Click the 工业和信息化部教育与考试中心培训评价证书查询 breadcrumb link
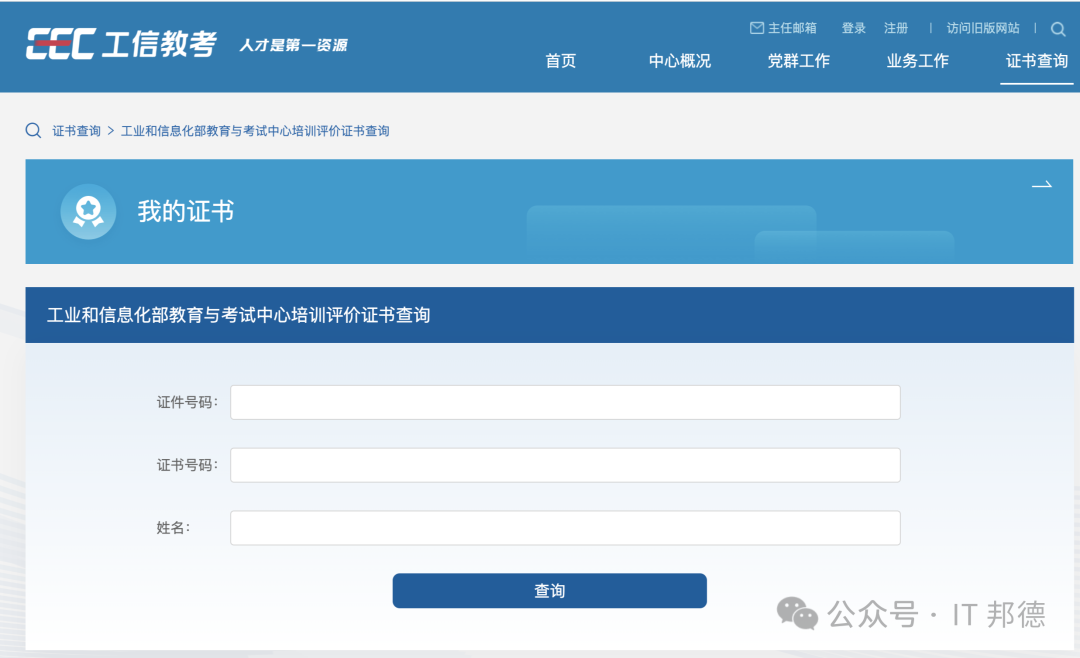 point(255,131)
